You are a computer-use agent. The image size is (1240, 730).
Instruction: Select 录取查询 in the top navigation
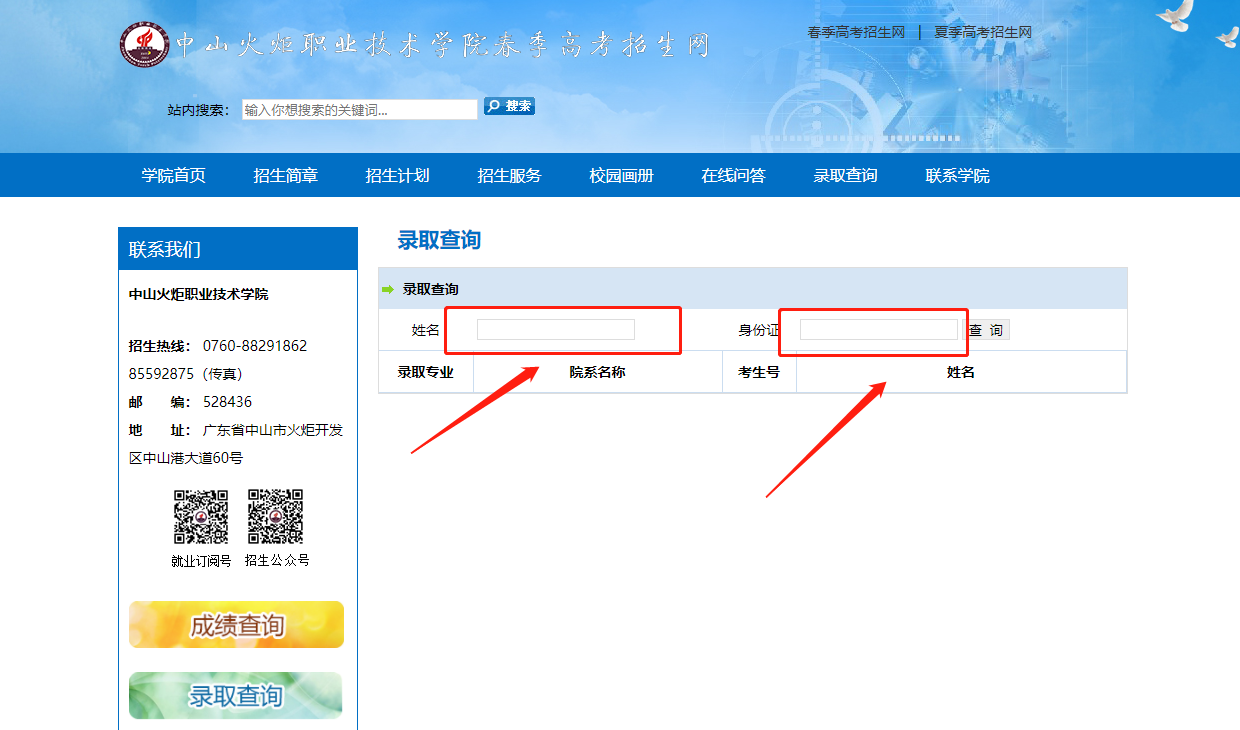click(846, 176)
